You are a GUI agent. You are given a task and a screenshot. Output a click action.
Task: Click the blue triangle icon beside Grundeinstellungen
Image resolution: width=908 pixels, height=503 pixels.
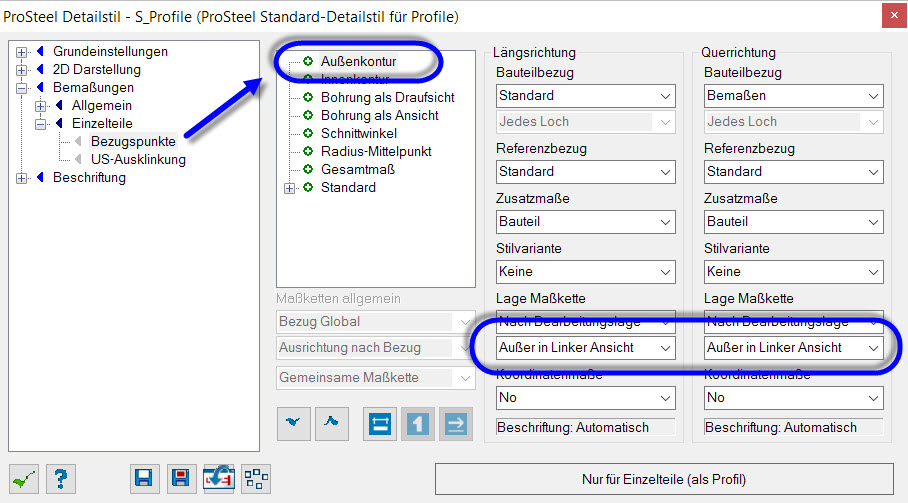point(41,52)
